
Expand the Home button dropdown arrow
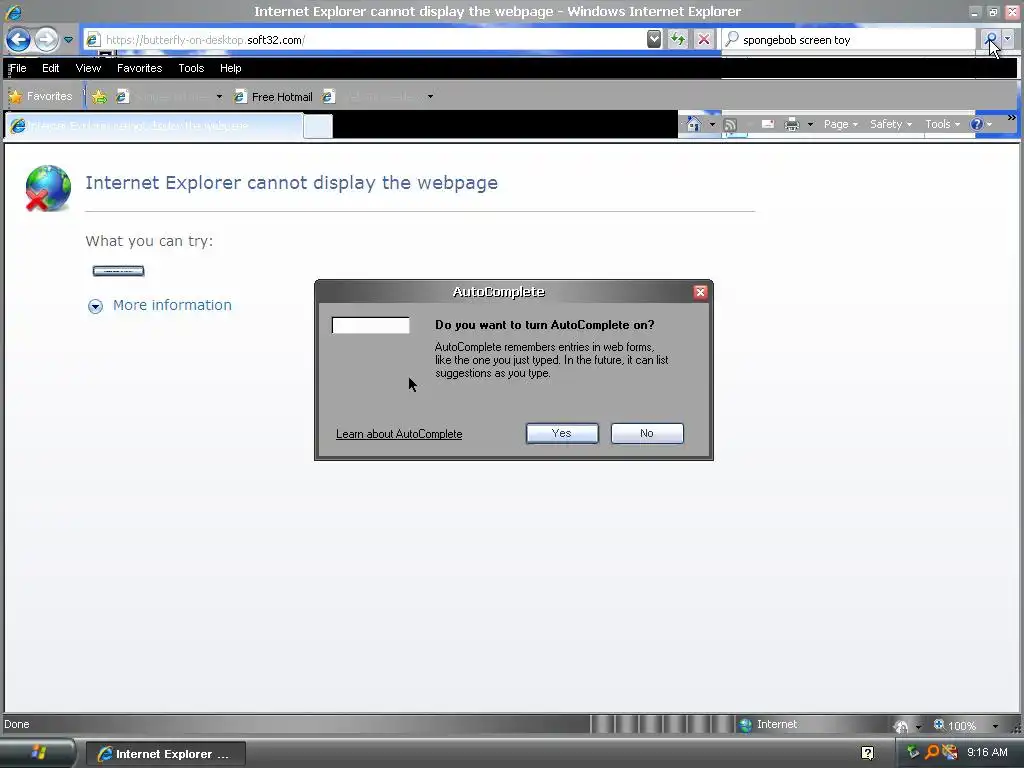[712, 124]
